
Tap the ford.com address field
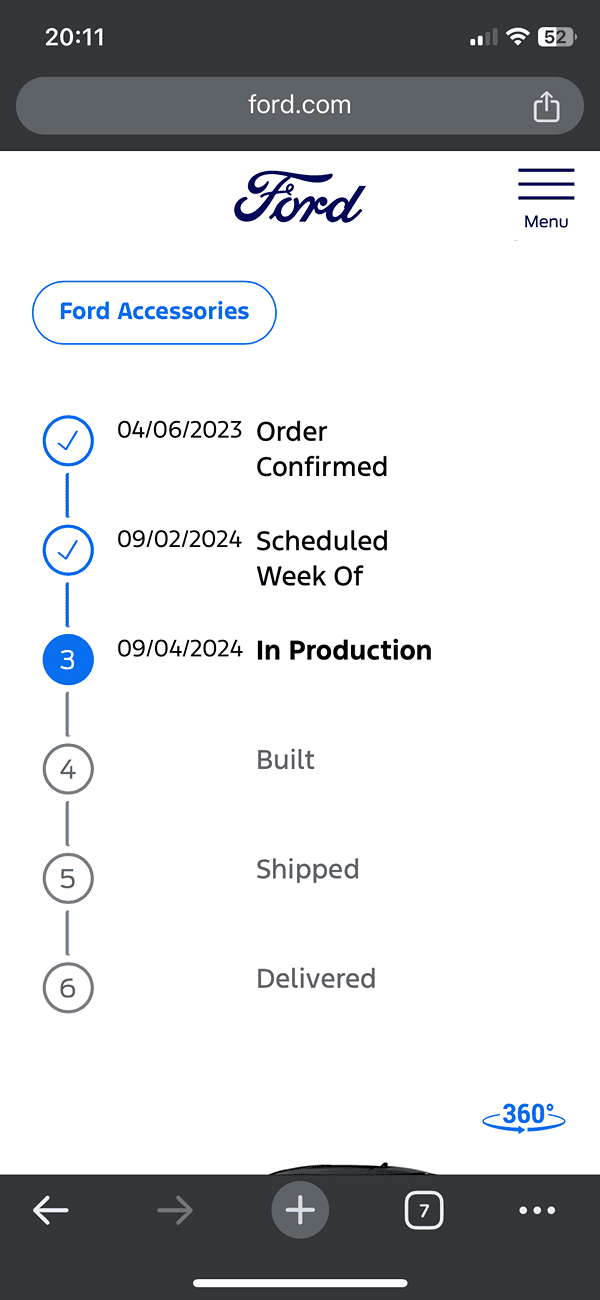[x=300, y=105]
